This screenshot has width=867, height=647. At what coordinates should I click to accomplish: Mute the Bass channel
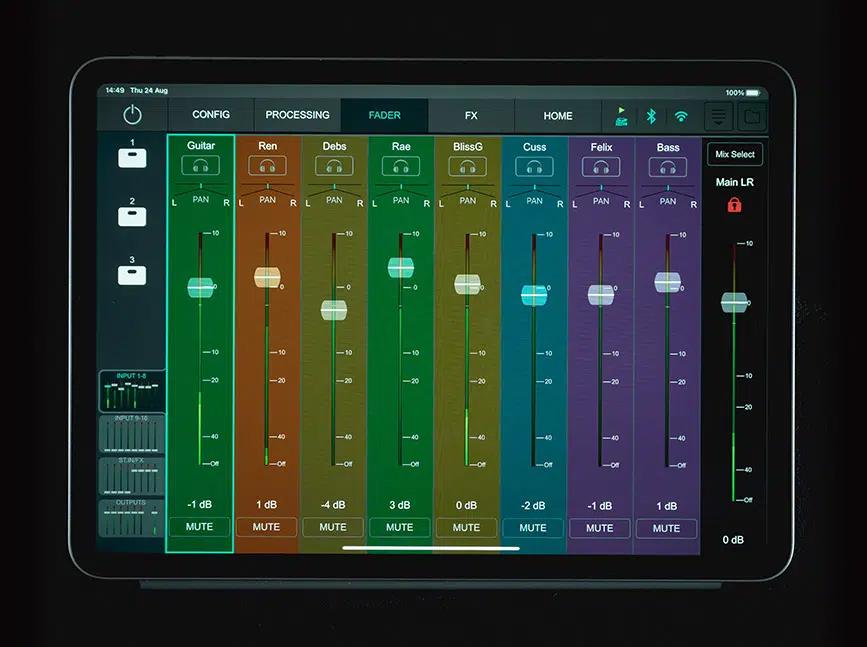pyautogui.click(x=666, y=528)
